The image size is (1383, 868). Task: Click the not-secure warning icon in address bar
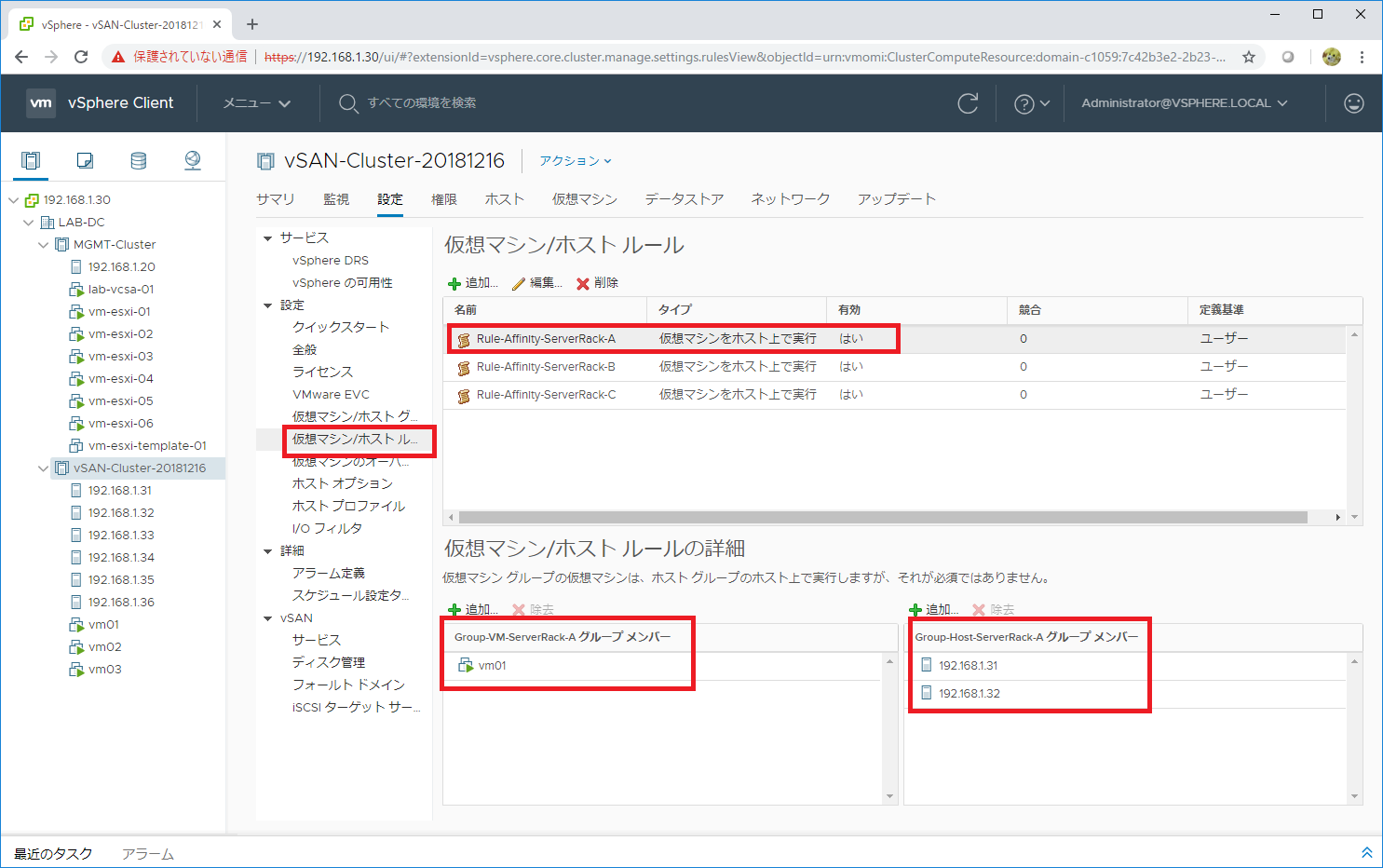pos(118,57)
